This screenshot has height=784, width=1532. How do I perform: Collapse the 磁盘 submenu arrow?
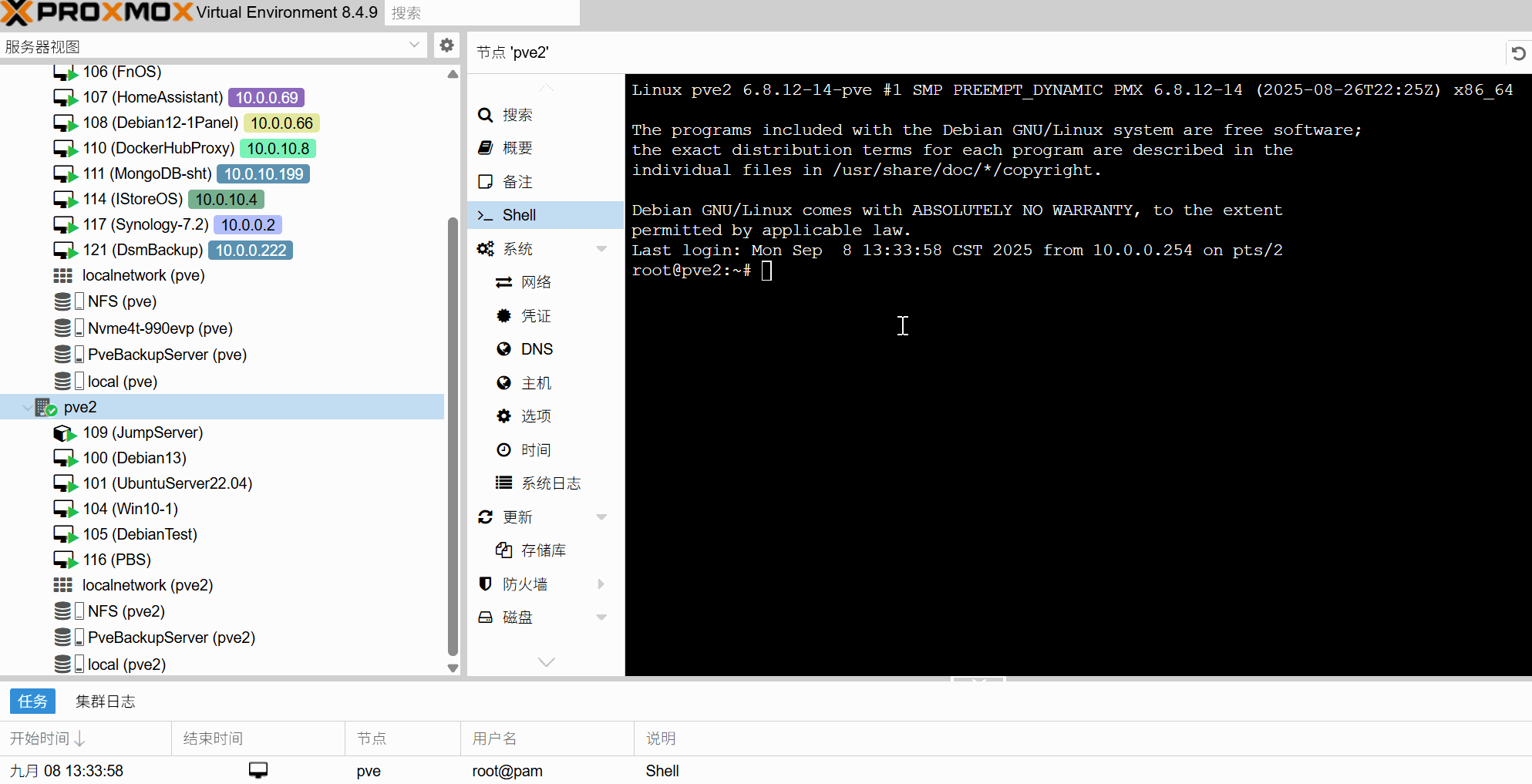pos(601,617)
